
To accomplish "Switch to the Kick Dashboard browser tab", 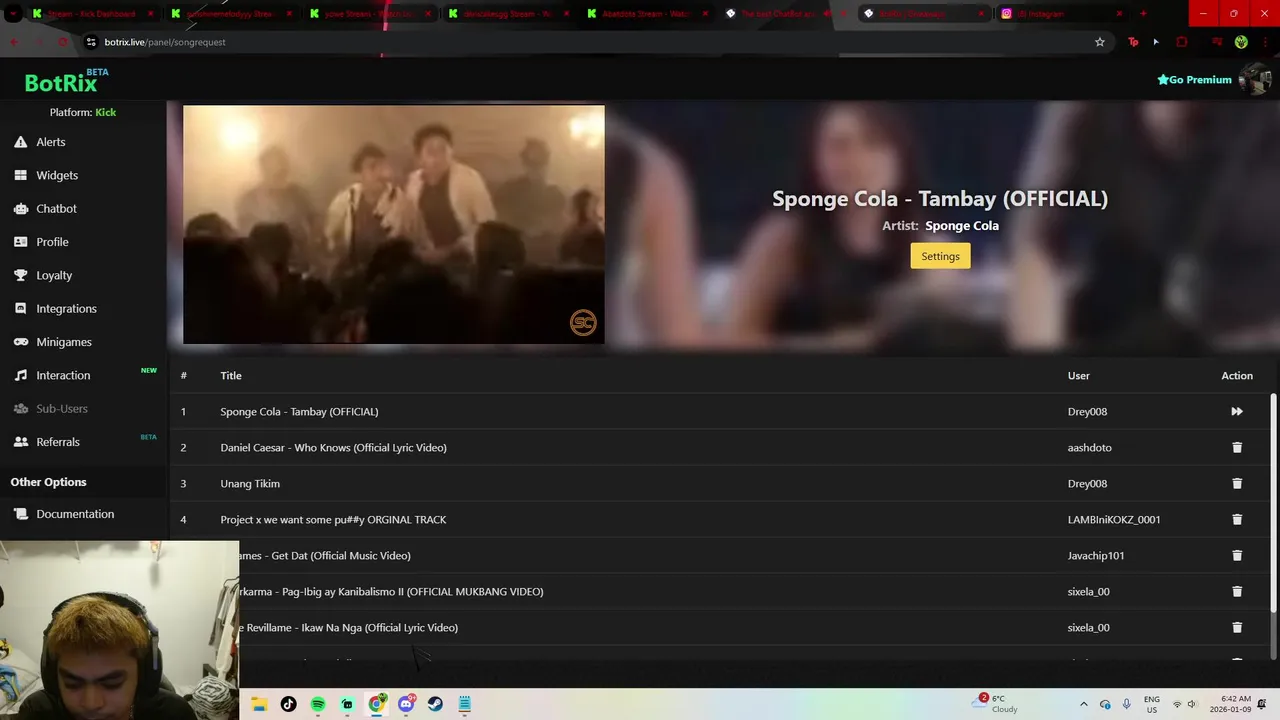I will (x=93, y=13).
